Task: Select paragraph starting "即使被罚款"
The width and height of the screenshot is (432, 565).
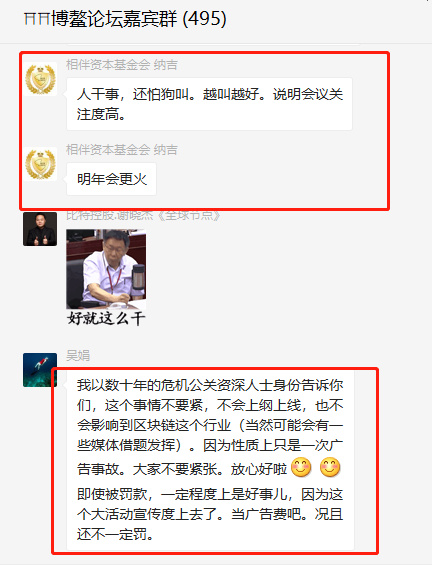Action: 210,515
